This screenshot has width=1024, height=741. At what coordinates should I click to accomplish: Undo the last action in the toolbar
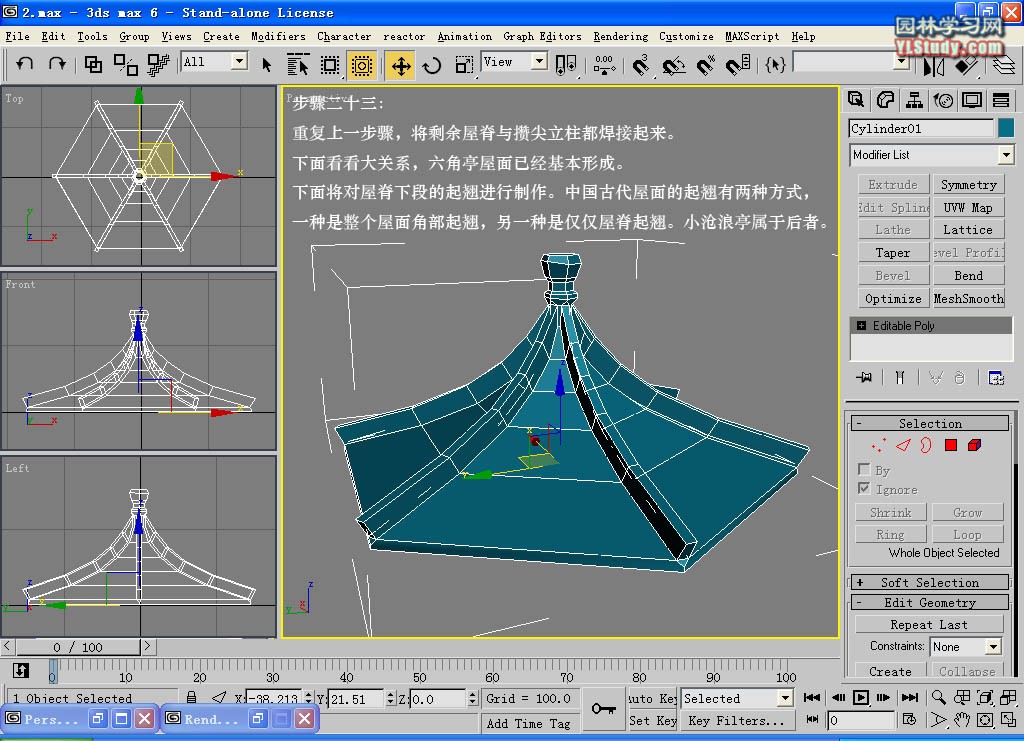coord(25,64)
